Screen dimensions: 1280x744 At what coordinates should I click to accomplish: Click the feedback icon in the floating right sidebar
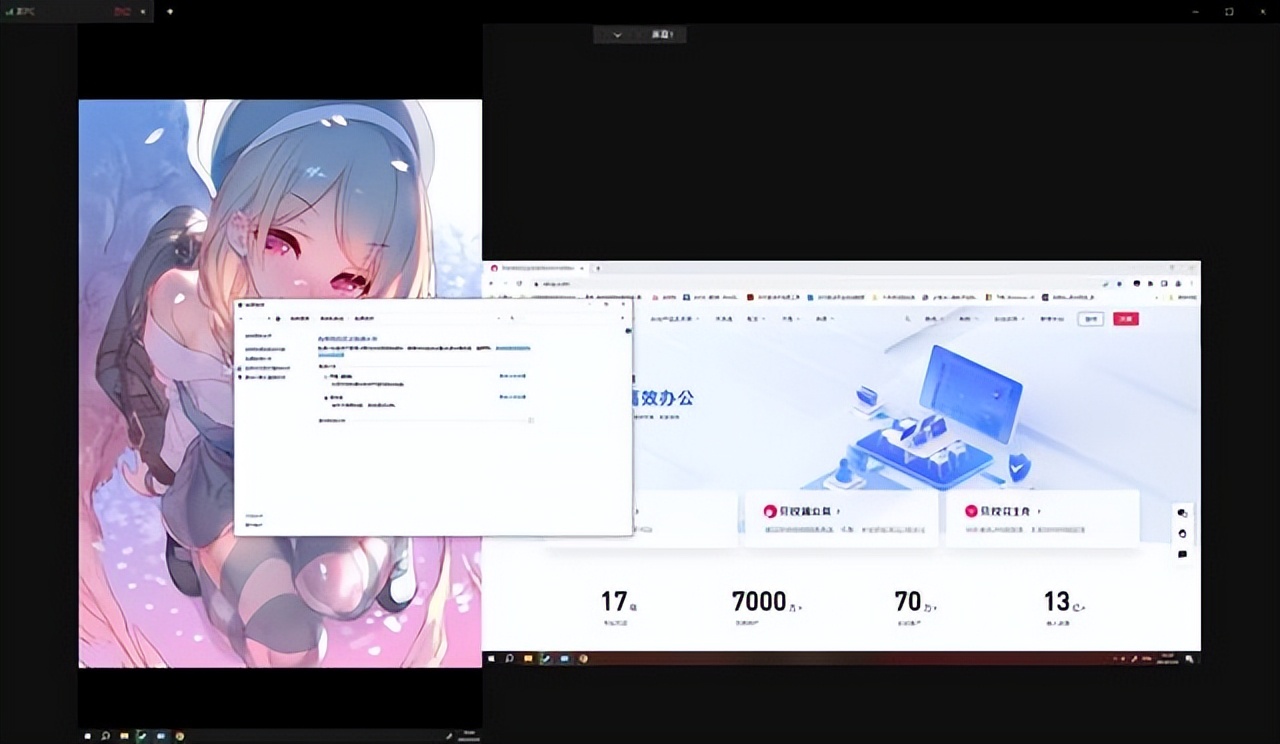1182,553
